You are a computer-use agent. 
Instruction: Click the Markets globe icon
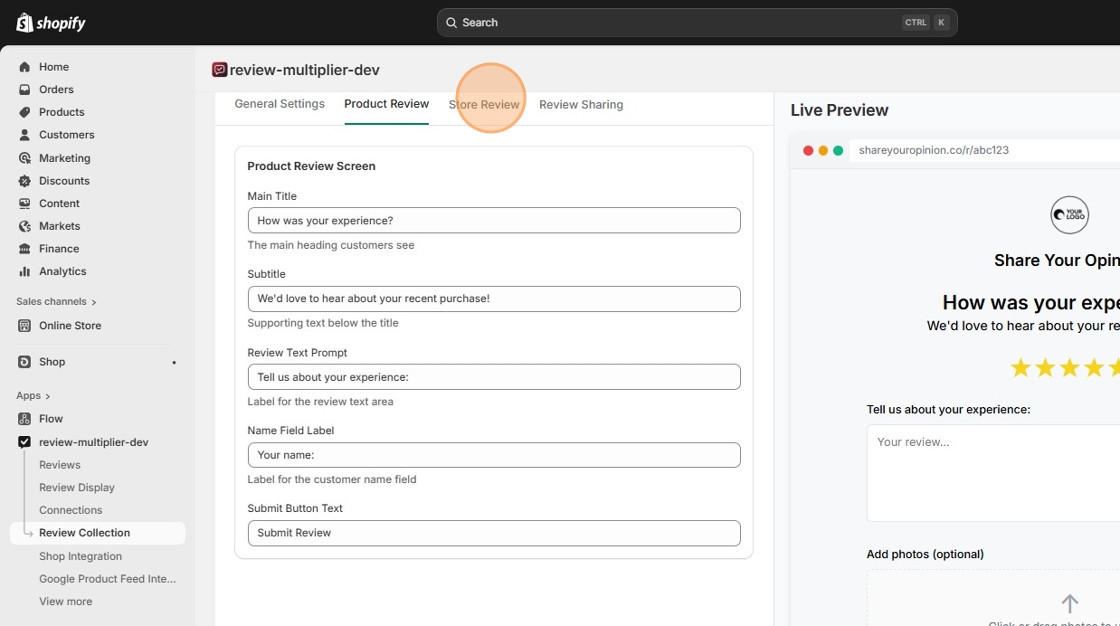point(24,226)
